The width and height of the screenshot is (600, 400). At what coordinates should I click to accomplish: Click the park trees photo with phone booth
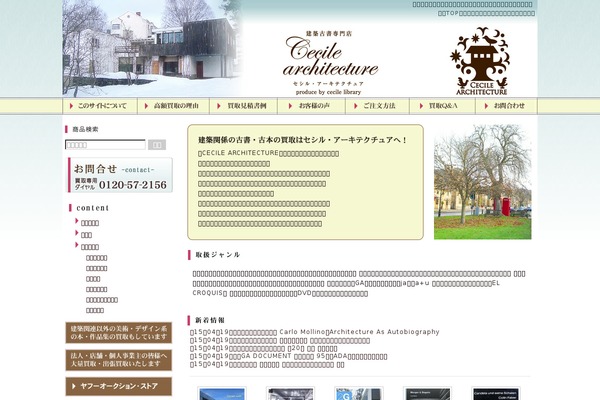click(x=483, y=182)
